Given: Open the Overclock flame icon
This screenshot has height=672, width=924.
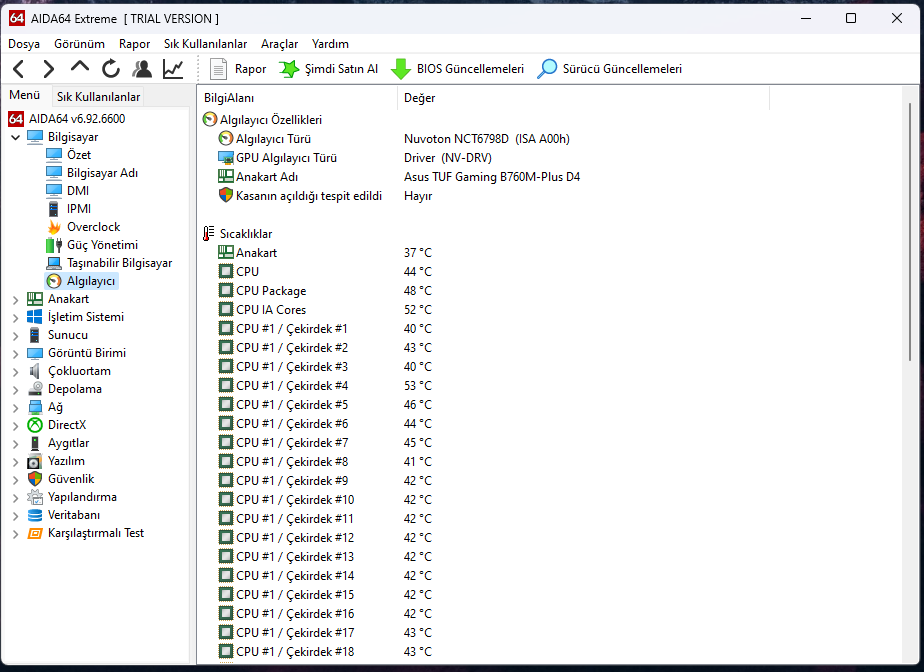Looking at the screenshot, I should 54,227.
